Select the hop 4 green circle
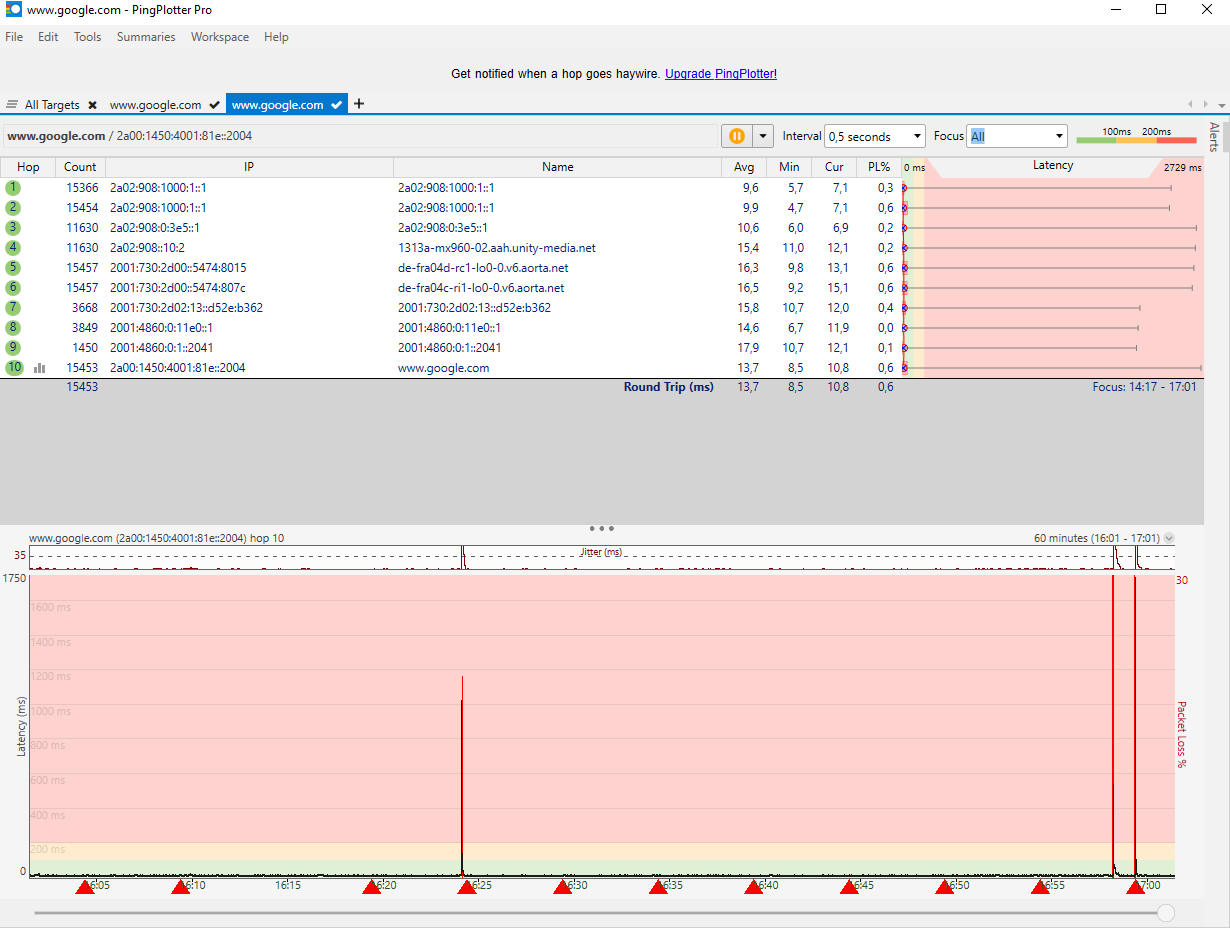Viewport: 1230px width, 928px height. point(12,248)
